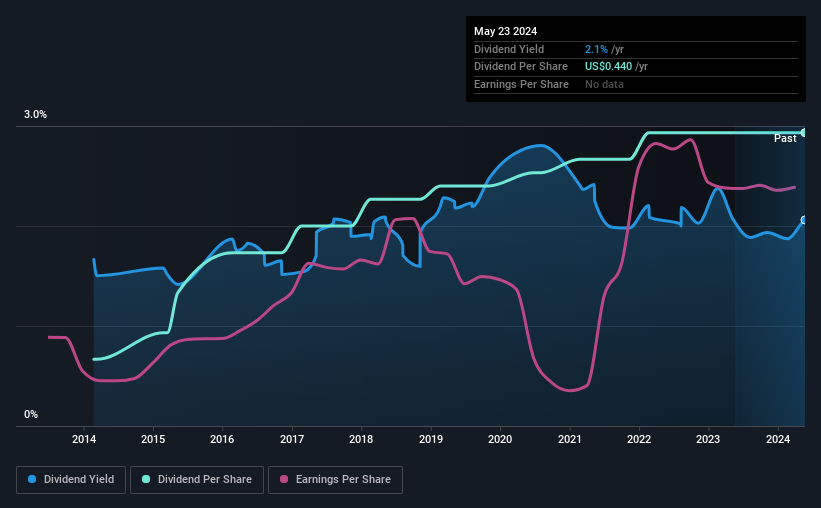This screenshot has width=821, height=508.
Task: Click the 2024 x-axis label
Action: tap(778, 439)
